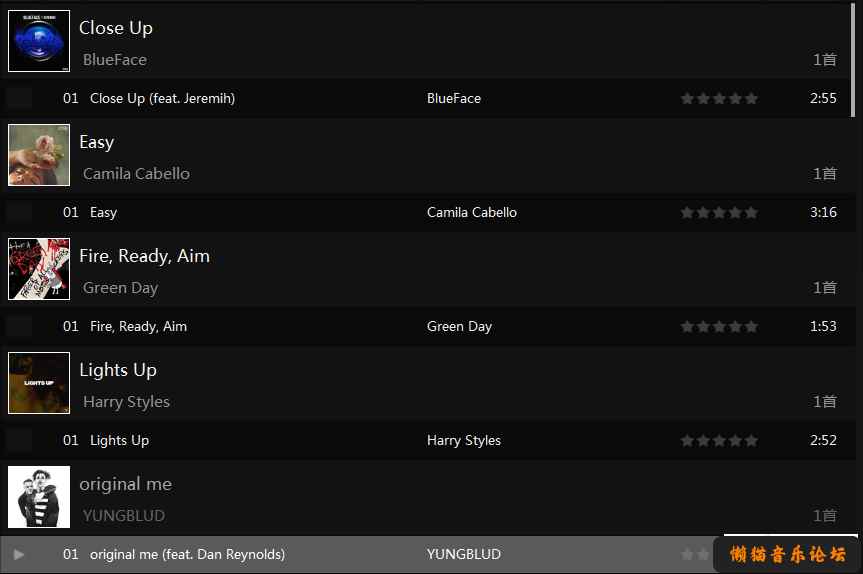The image size is (863, 574).
Task: Rate Close Up (feat. Jeremih) with stars
Action: (x=719, y=99)
